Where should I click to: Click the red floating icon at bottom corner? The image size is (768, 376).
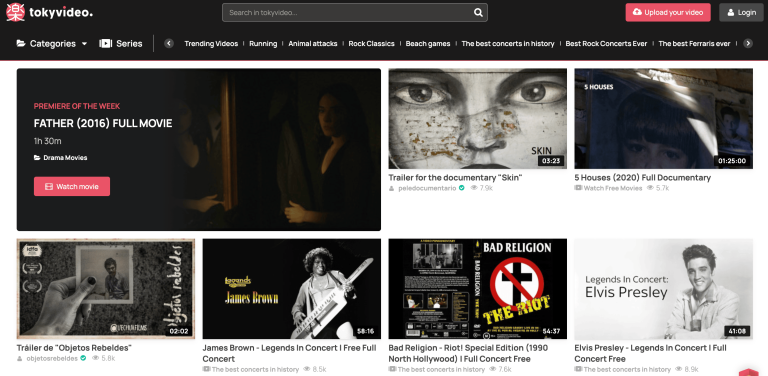coord(748,372)
